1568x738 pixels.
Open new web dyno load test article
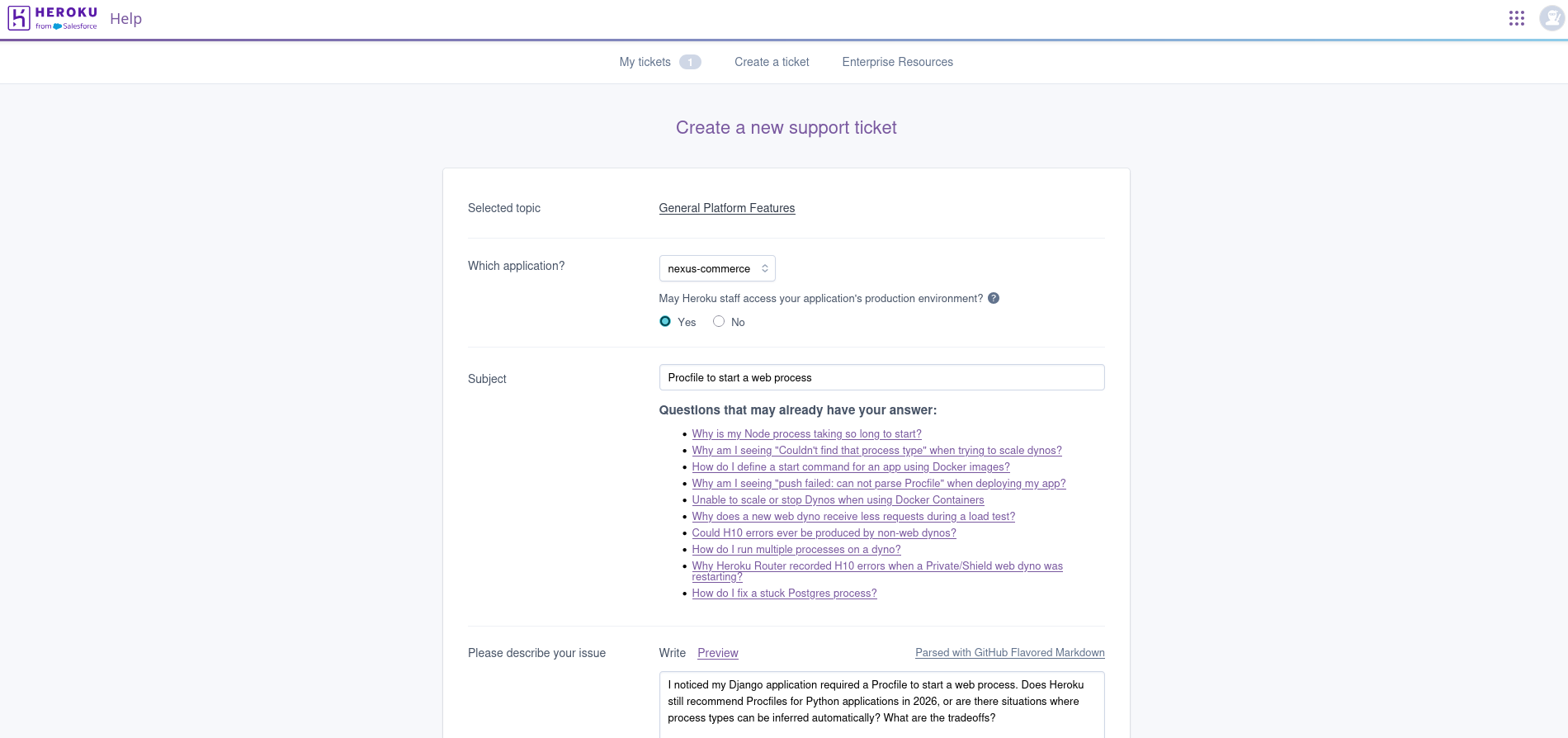coord(853,516)
